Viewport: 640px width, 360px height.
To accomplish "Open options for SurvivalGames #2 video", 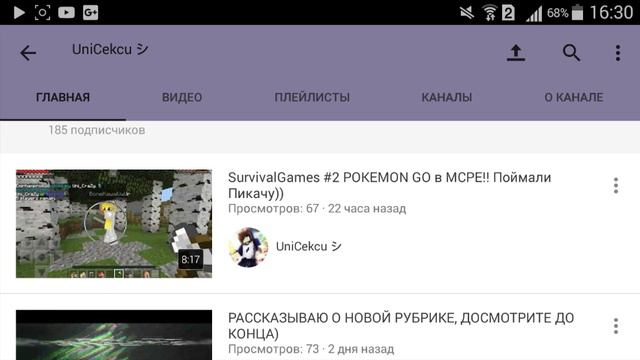I will 616,186.
